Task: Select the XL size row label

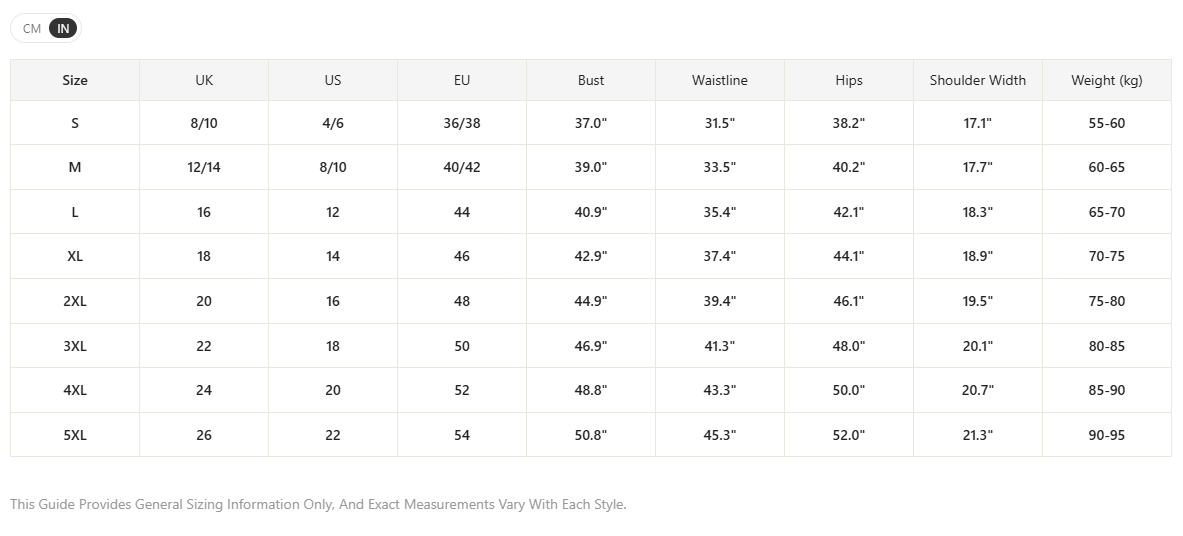Action: (75, 257)
